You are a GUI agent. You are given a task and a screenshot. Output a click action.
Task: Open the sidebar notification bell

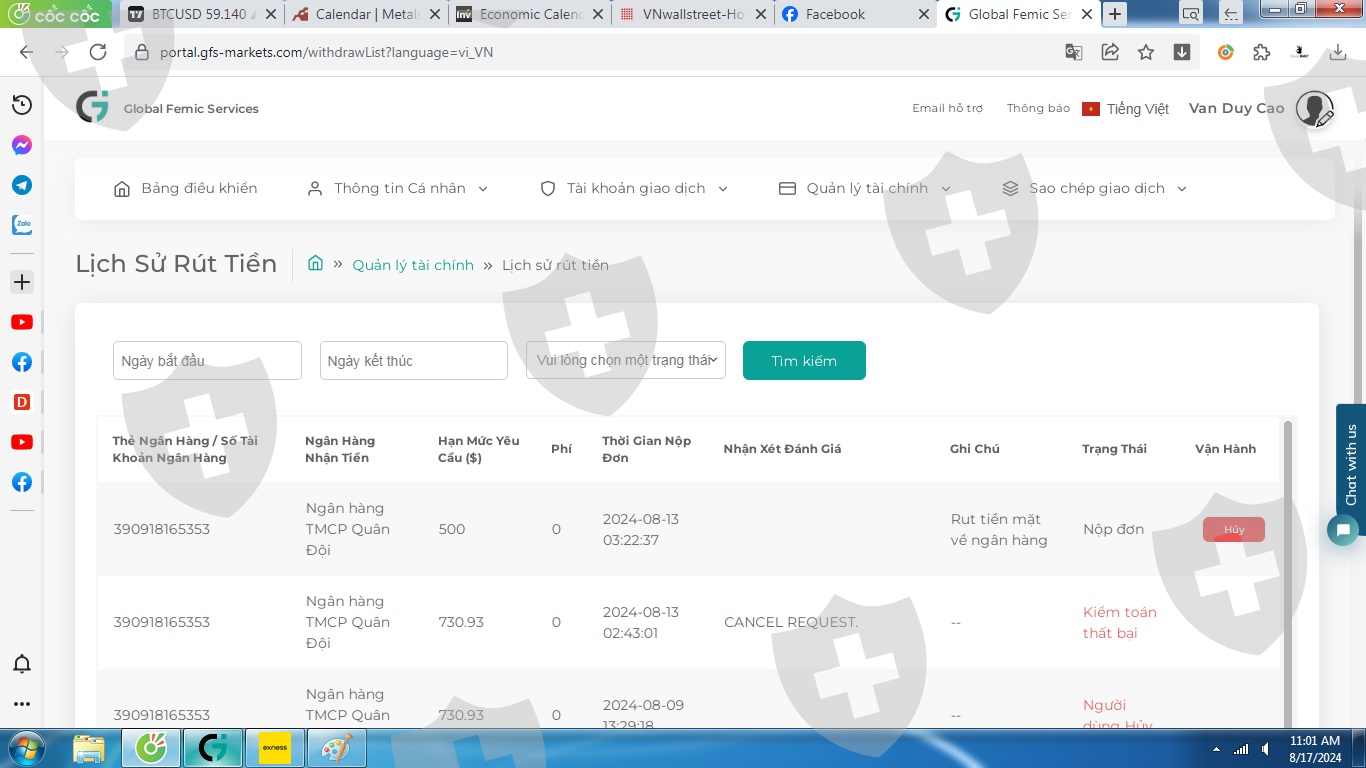[21, 664]
